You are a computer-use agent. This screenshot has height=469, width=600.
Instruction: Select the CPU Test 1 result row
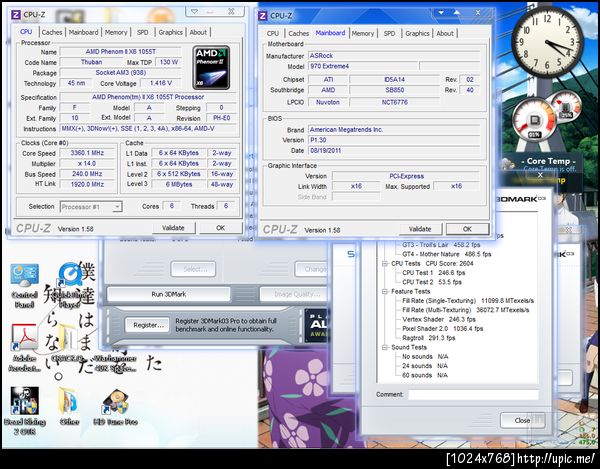click(x=434, y=273)
